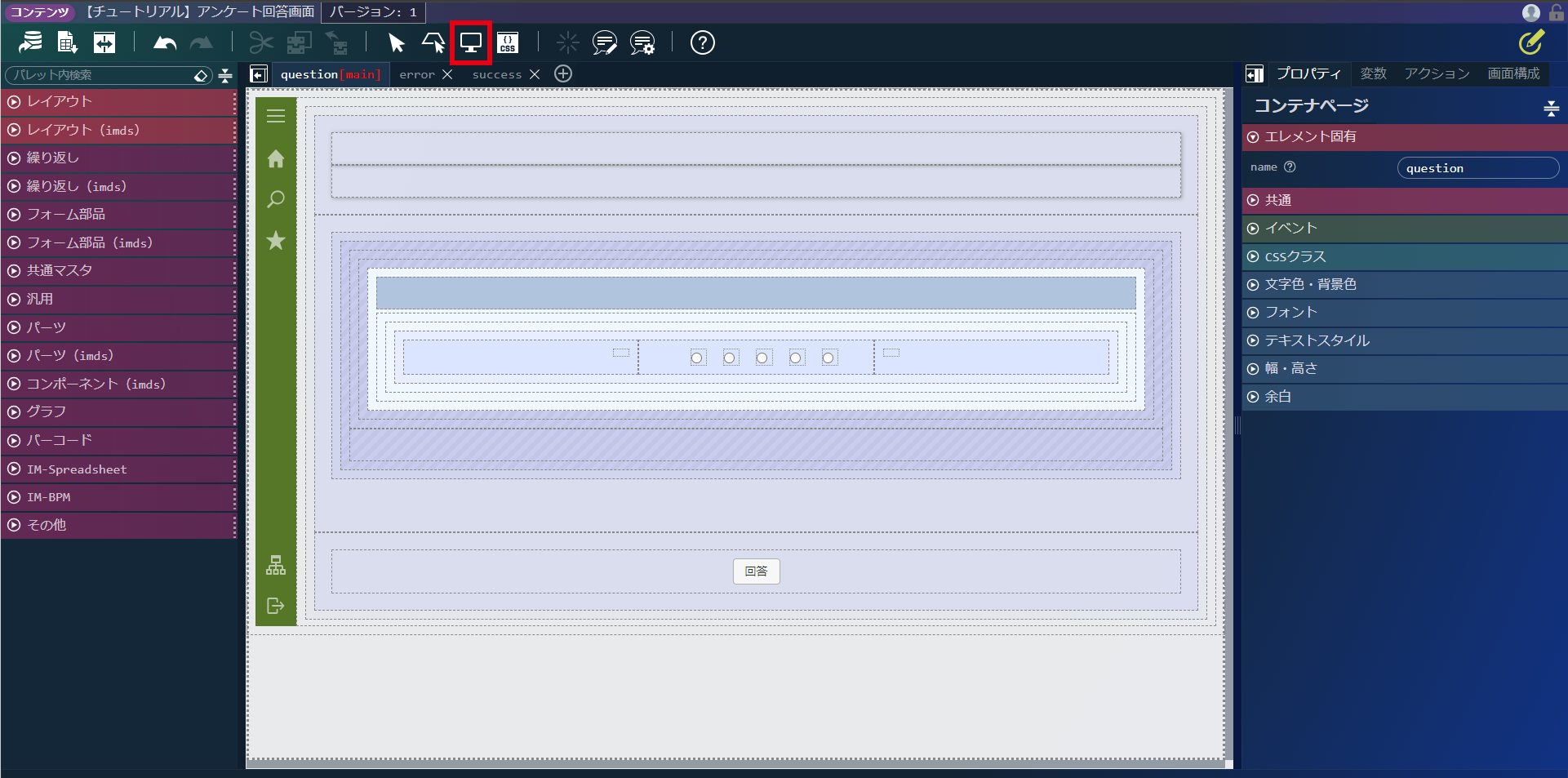Open help via question mark icon
The height and width of the screenshot is (778, 1568).
[702, 42]
